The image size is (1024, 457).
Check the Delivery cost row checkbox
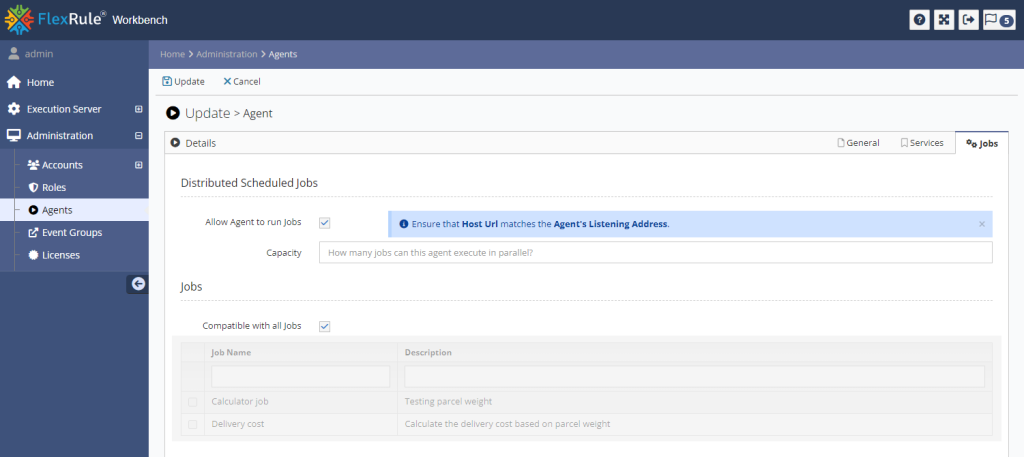(193, 424)
